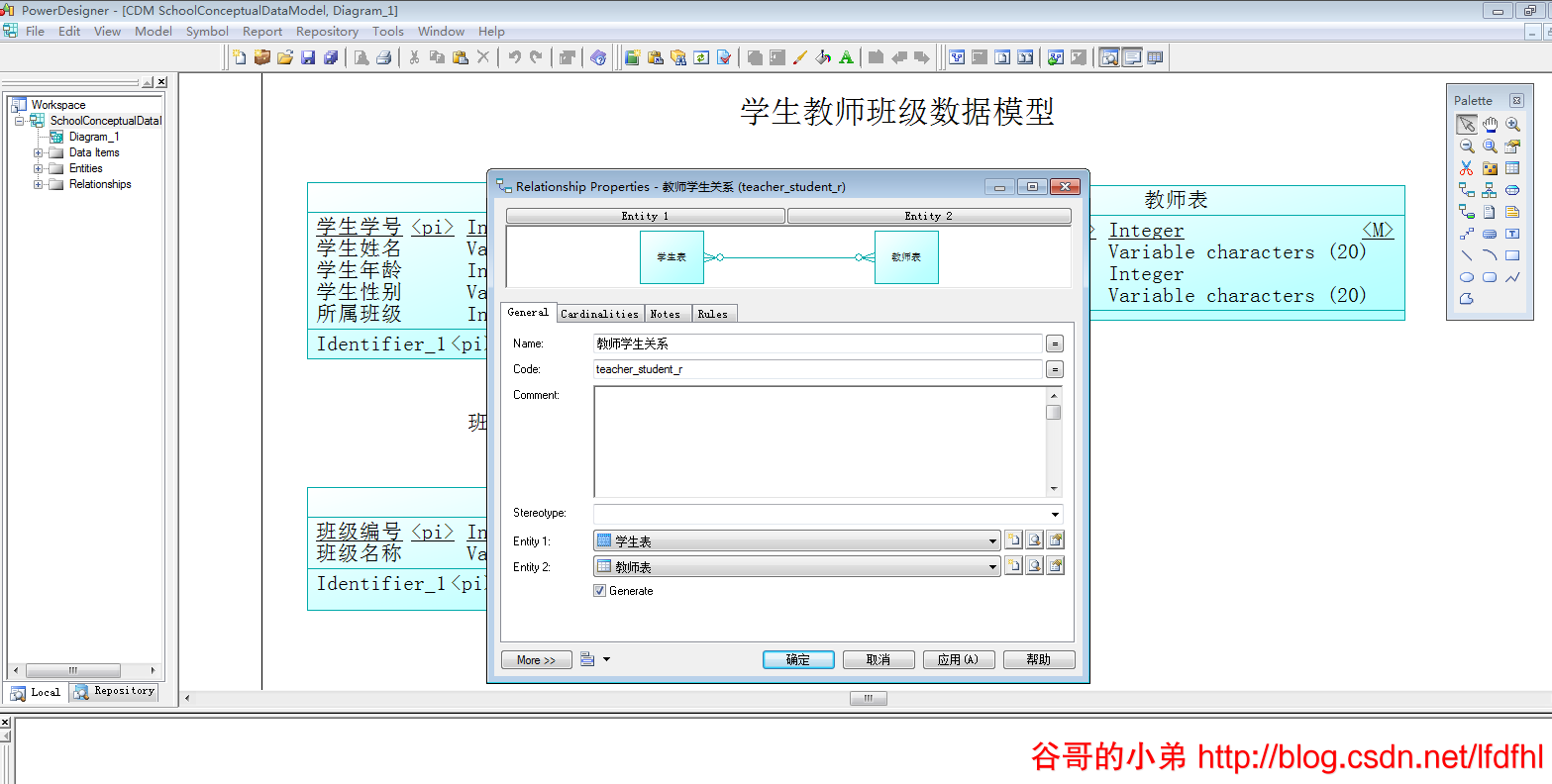
Task: Click the Undo icon in toolbar
Action: coord(514,57)
